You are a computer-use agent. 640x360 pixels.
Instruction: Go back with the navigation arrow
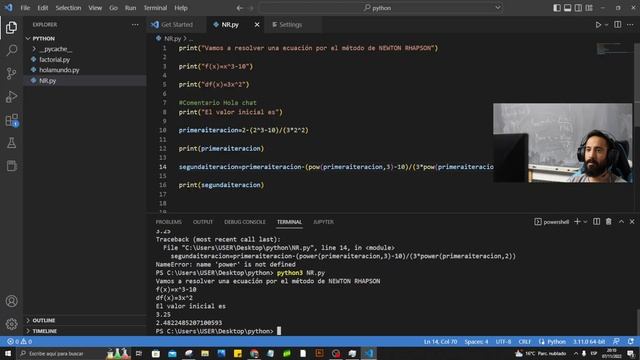click(240, 8)
